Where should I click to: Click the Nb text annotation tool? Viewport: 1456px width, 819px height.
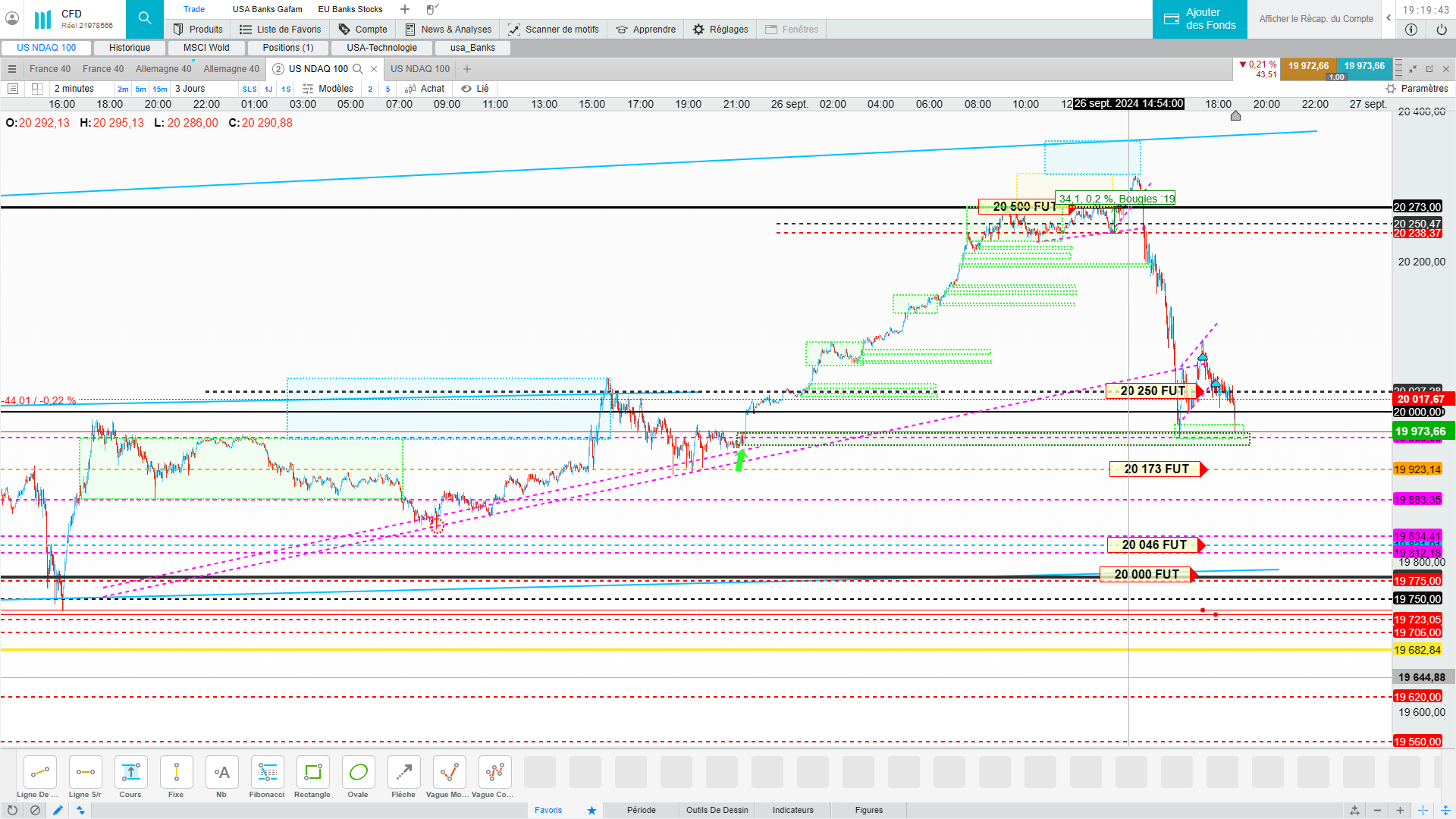click(221, 773)
